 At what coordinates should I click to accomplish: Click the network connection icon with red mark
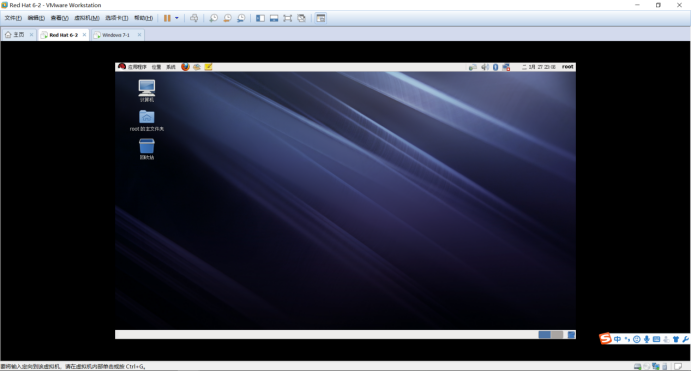click(506, 67)
